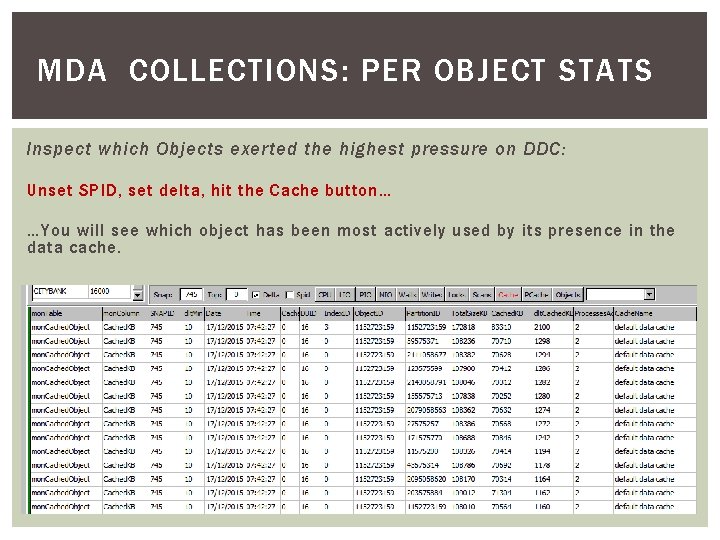The width and height of the screenshot is (720, 540).
Task: Sort by the ObjectID column header
Action: pyautogui.click(x=379, y=314)
